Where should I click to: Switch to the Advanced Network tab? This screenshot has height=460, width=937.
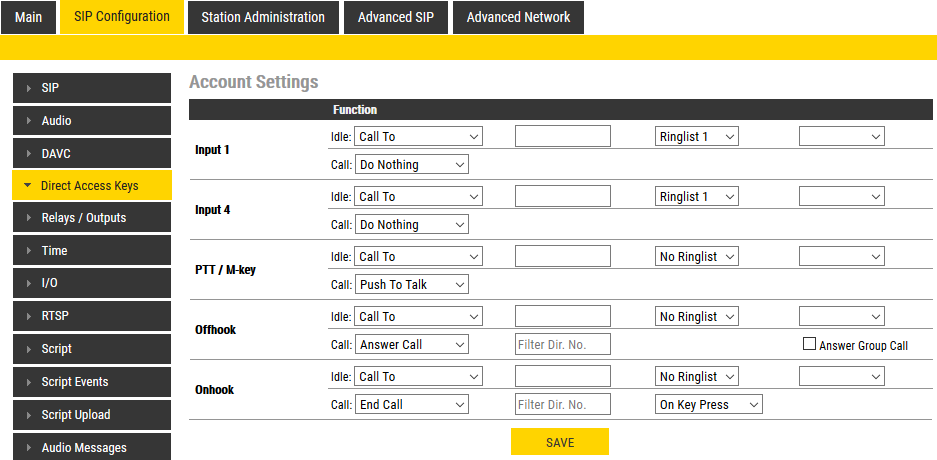pos(518,17)
